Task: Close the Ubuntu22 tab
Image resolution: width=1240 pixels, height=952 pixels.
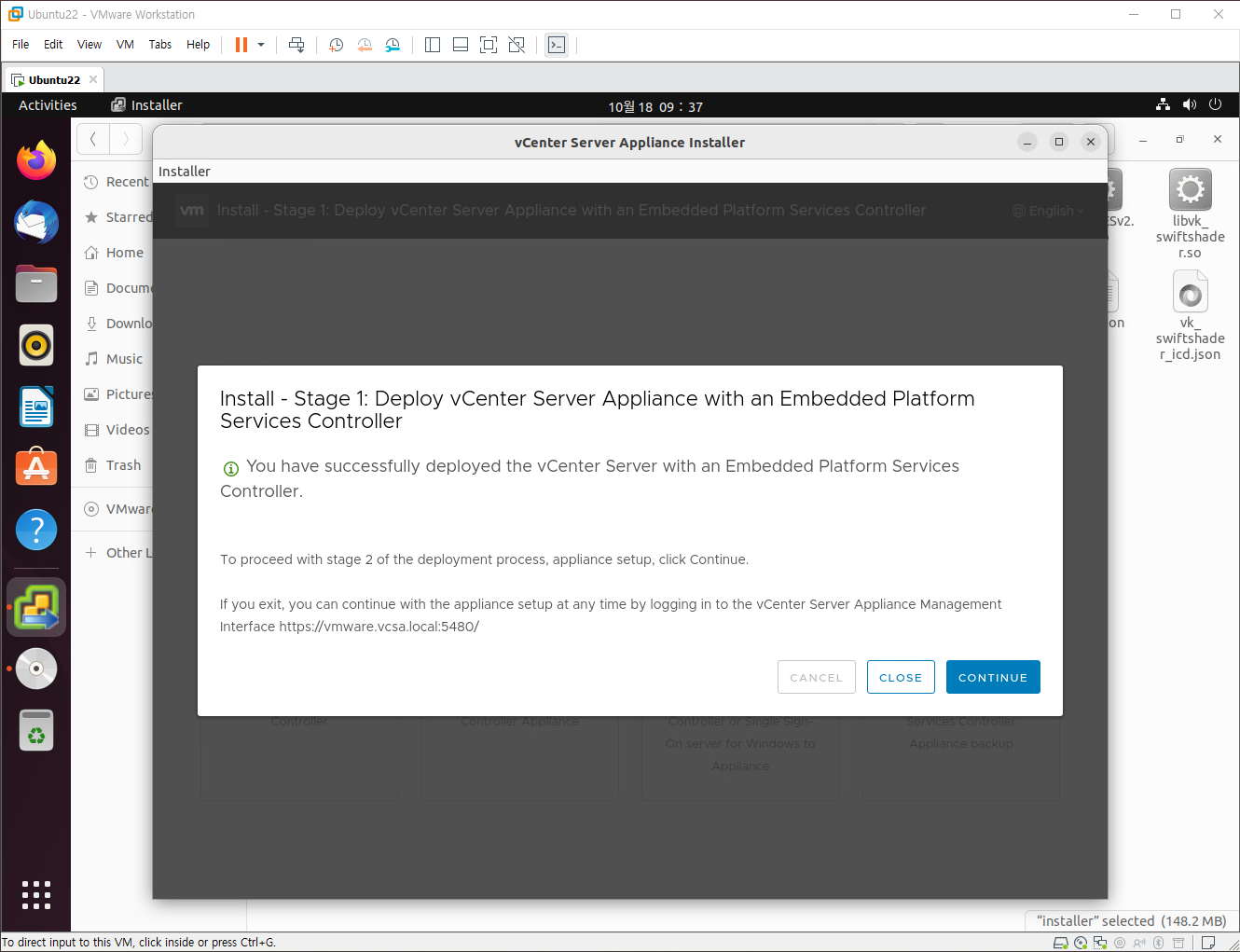Action: coord(93,79)
